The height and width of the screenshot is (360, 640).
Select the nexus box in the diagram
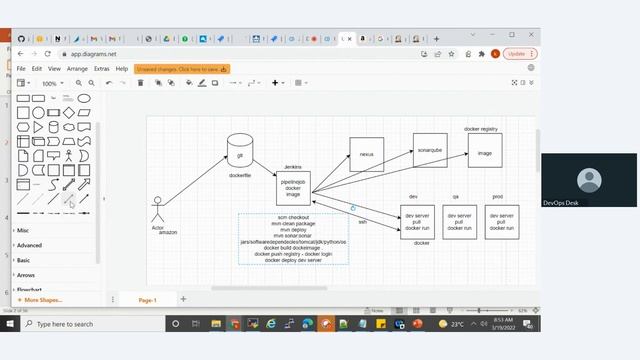(x=367, y=154)
